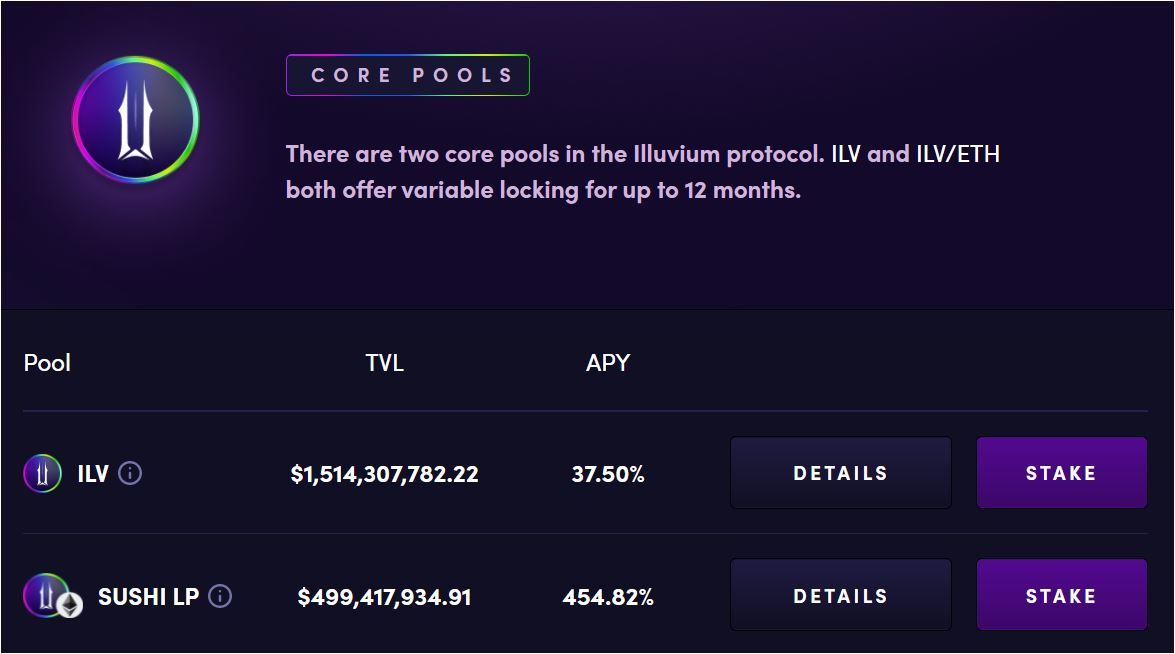
Task: Click the Pool column header
Action: point(47,363)
